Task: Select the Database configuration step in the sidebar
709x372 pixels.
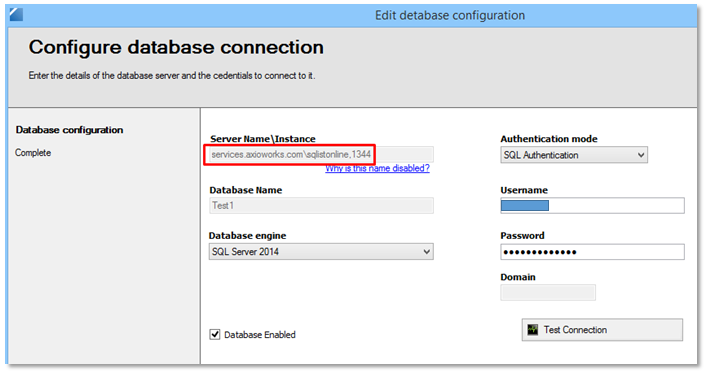Action: coord(69,130)
